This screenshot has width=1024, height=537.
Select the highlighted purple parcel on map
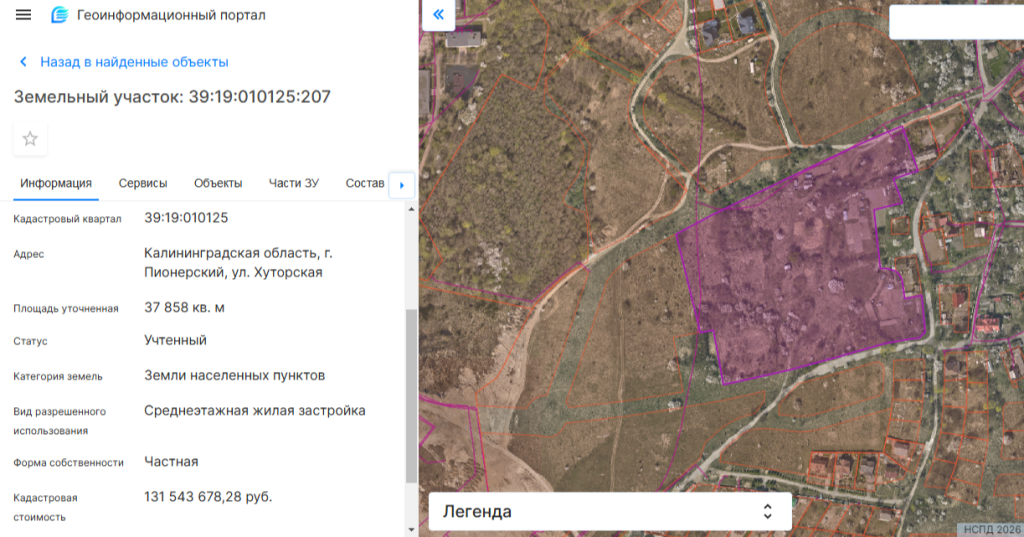(800, 270)
